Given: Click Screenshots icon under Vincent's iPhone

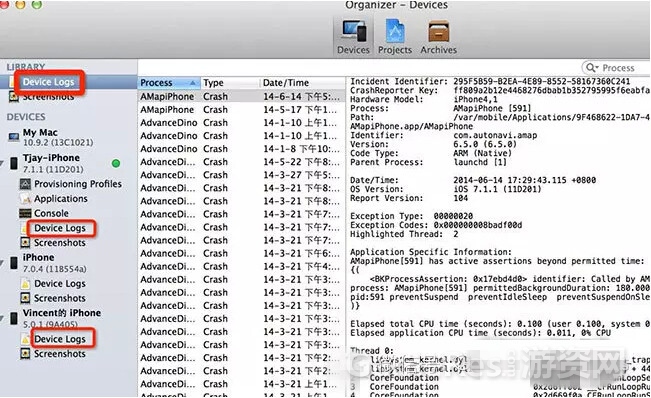Looking at the screenshot, I should [x=25, y=354].
